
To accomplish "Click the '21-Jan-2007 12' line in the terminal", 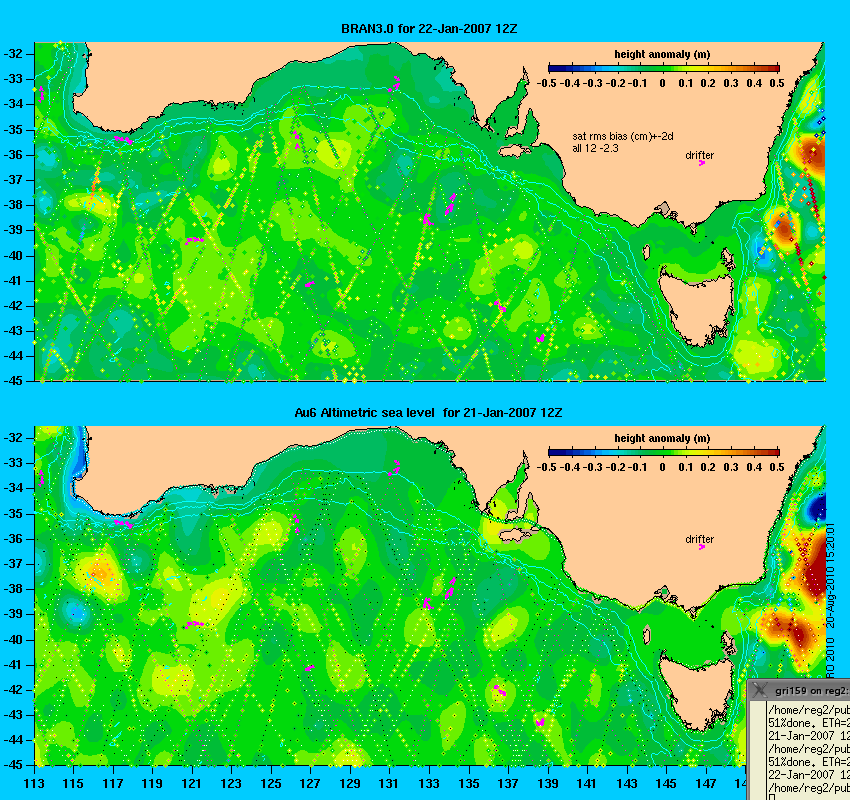I will point(808,736).
